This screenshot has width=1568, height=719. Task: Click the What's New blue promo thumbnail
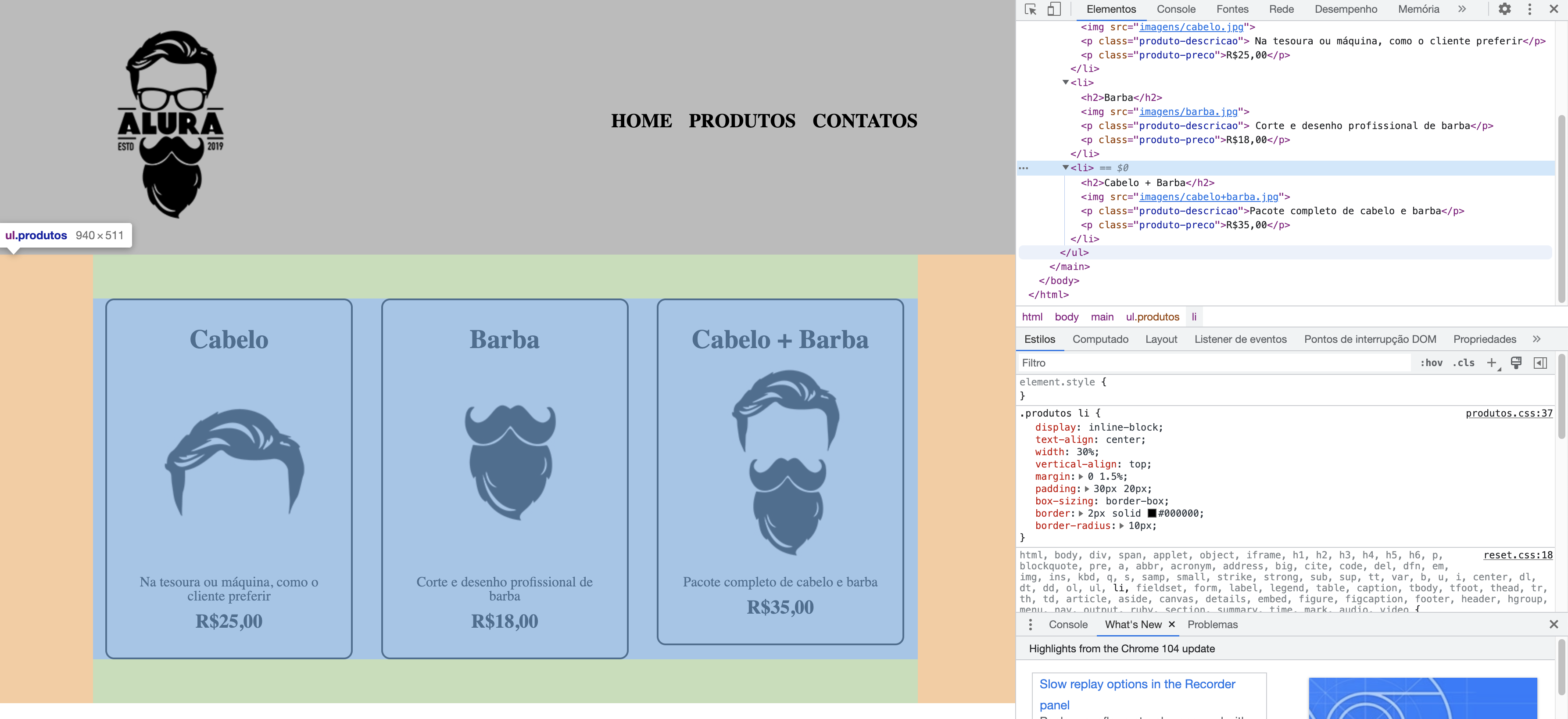pos(1422,698)
